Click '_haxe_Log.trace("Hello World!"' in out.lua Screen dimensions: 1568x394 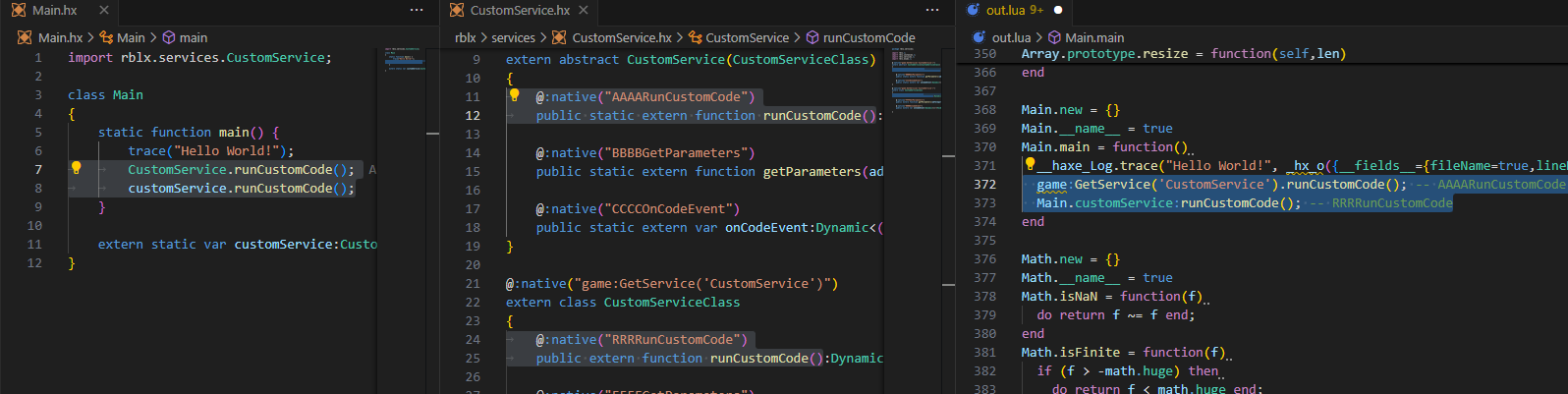[1157, 165]
